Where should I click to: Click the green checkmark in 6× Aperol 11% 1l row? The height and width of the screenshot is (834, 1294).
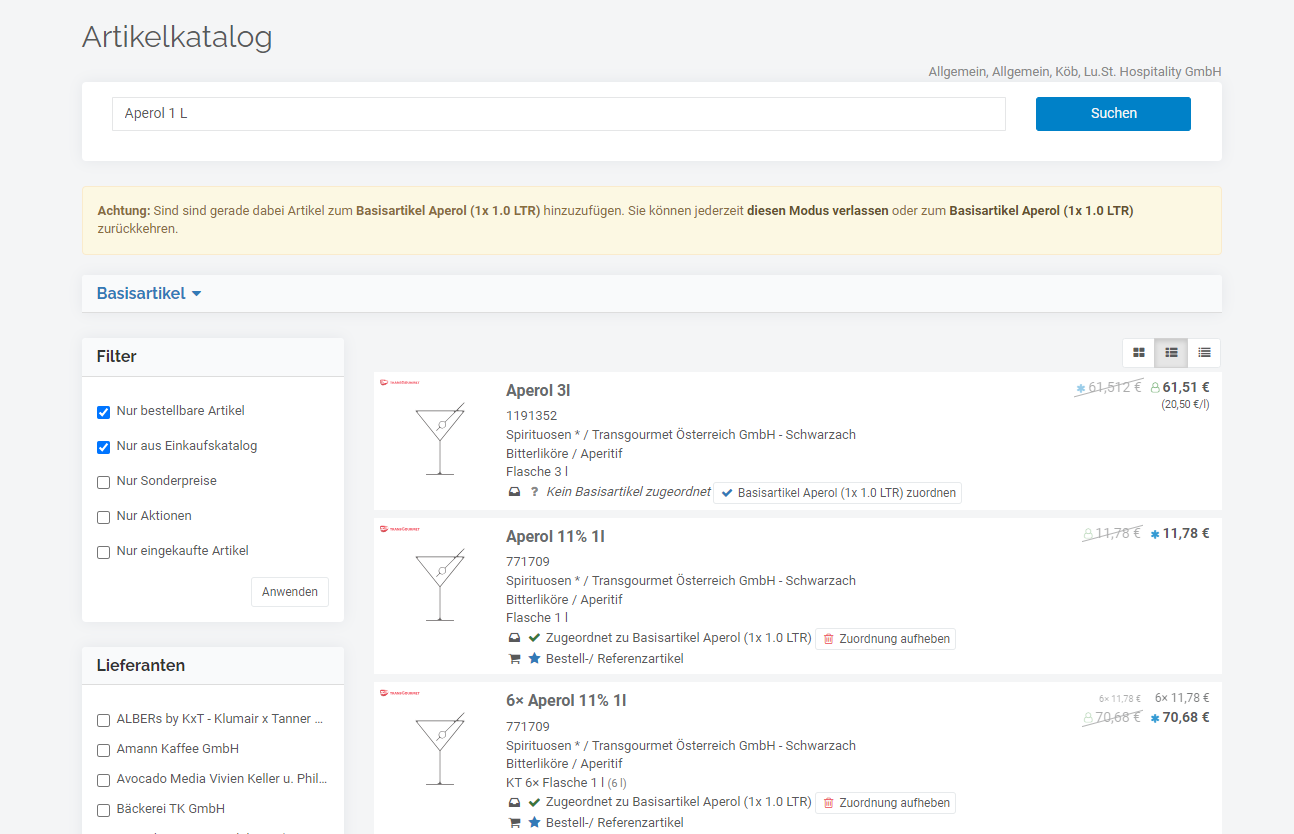pos(534,802)
